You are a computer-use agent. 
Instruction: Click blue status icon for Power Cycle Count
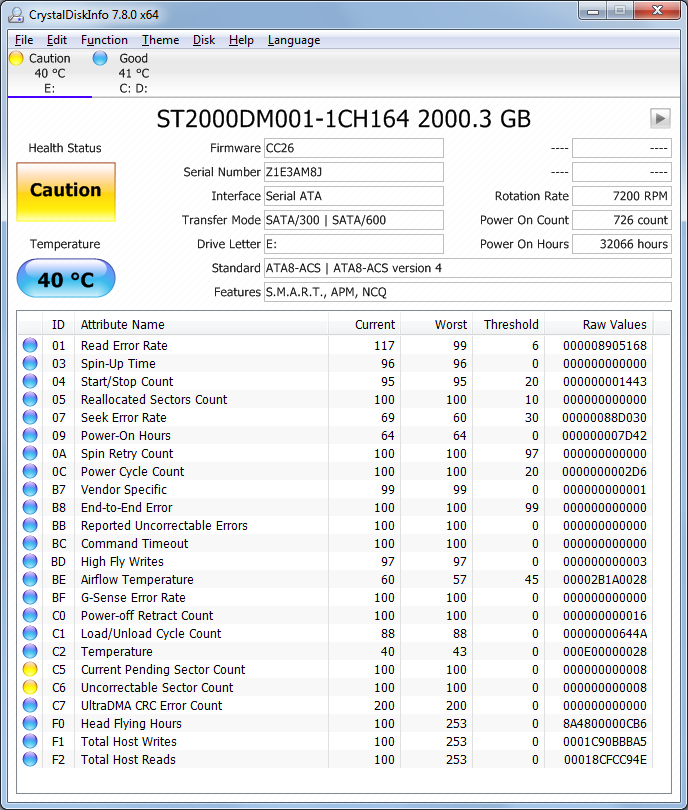tap(30, 471)
